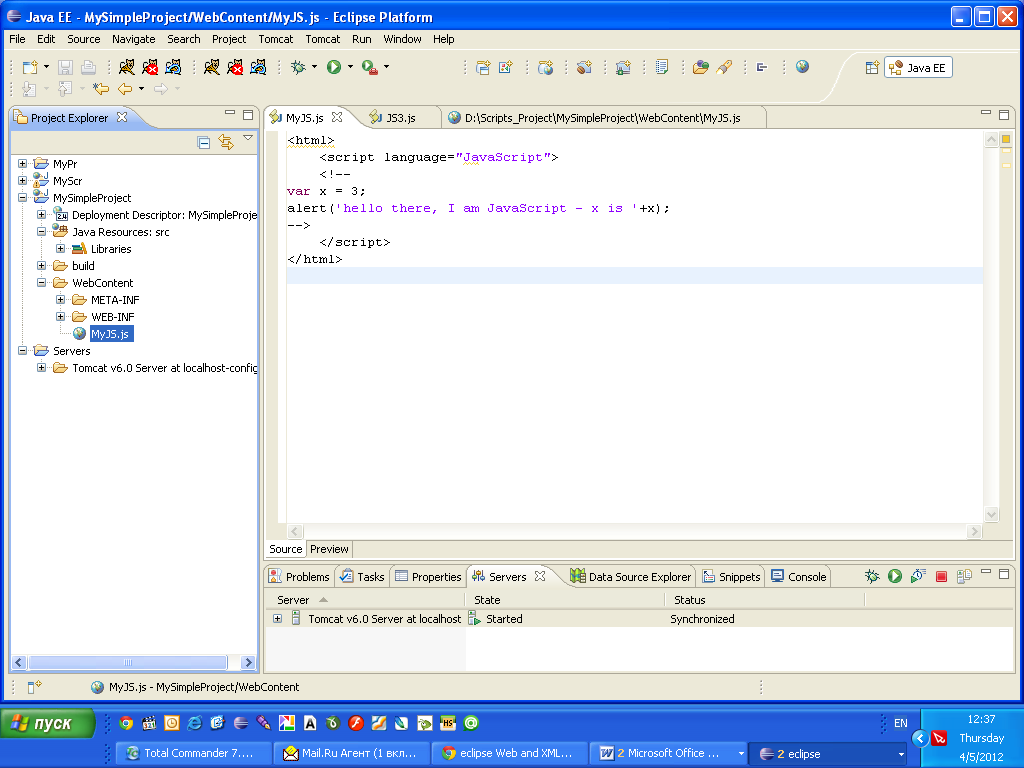Click the New JPA persistence icon
The height and width of the screenshot is (768, 1024).
click(623, 67)
